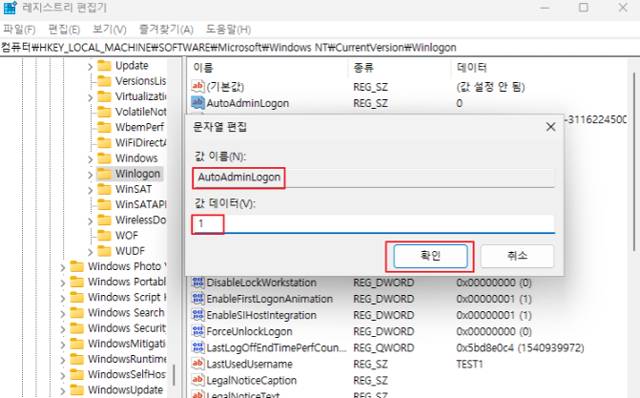Expand the WirelessDo tree node
Image resolution: width=640 pixels, height=398 pixels.
click(90, 221)
